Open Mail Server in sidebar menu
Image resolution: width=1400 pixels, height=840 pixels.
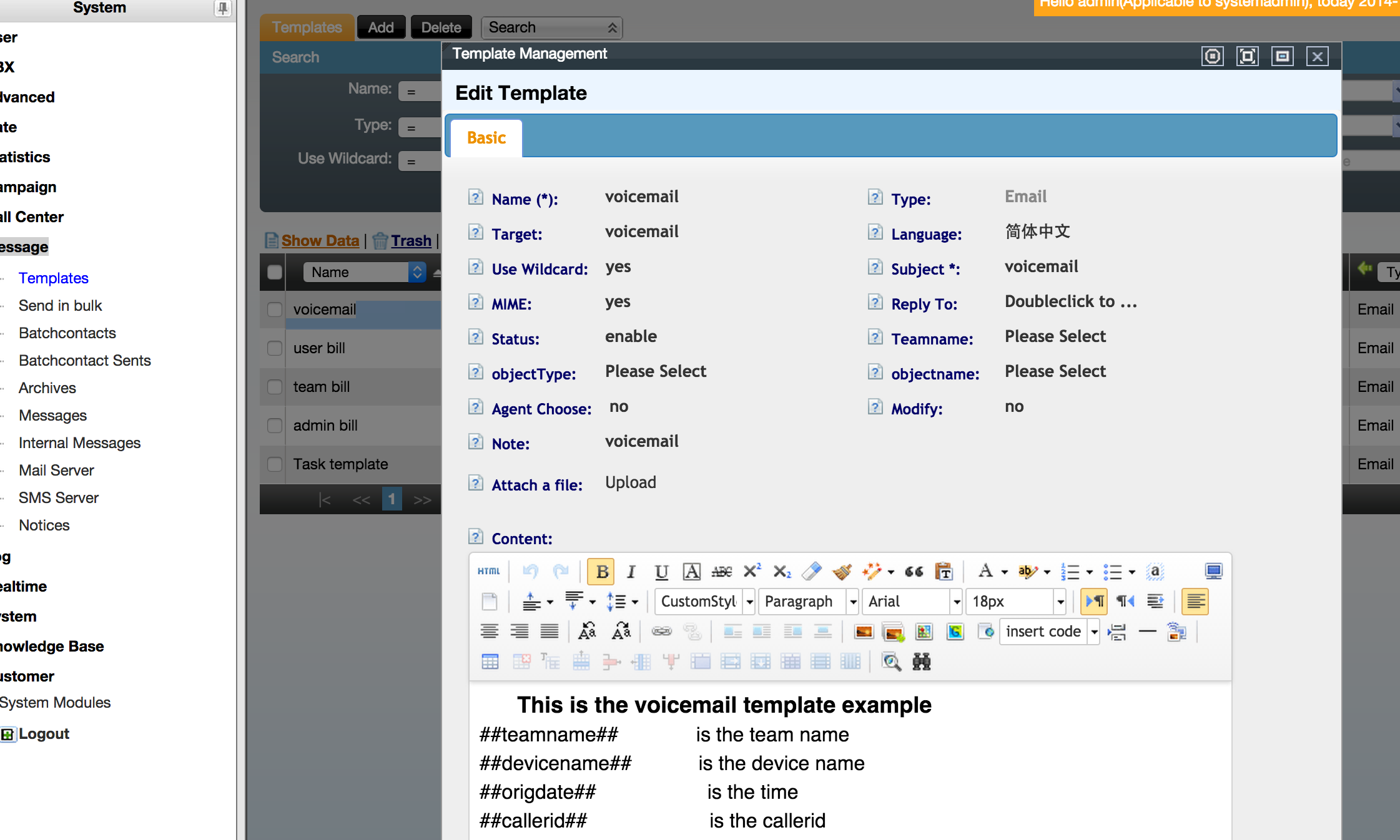56,470
